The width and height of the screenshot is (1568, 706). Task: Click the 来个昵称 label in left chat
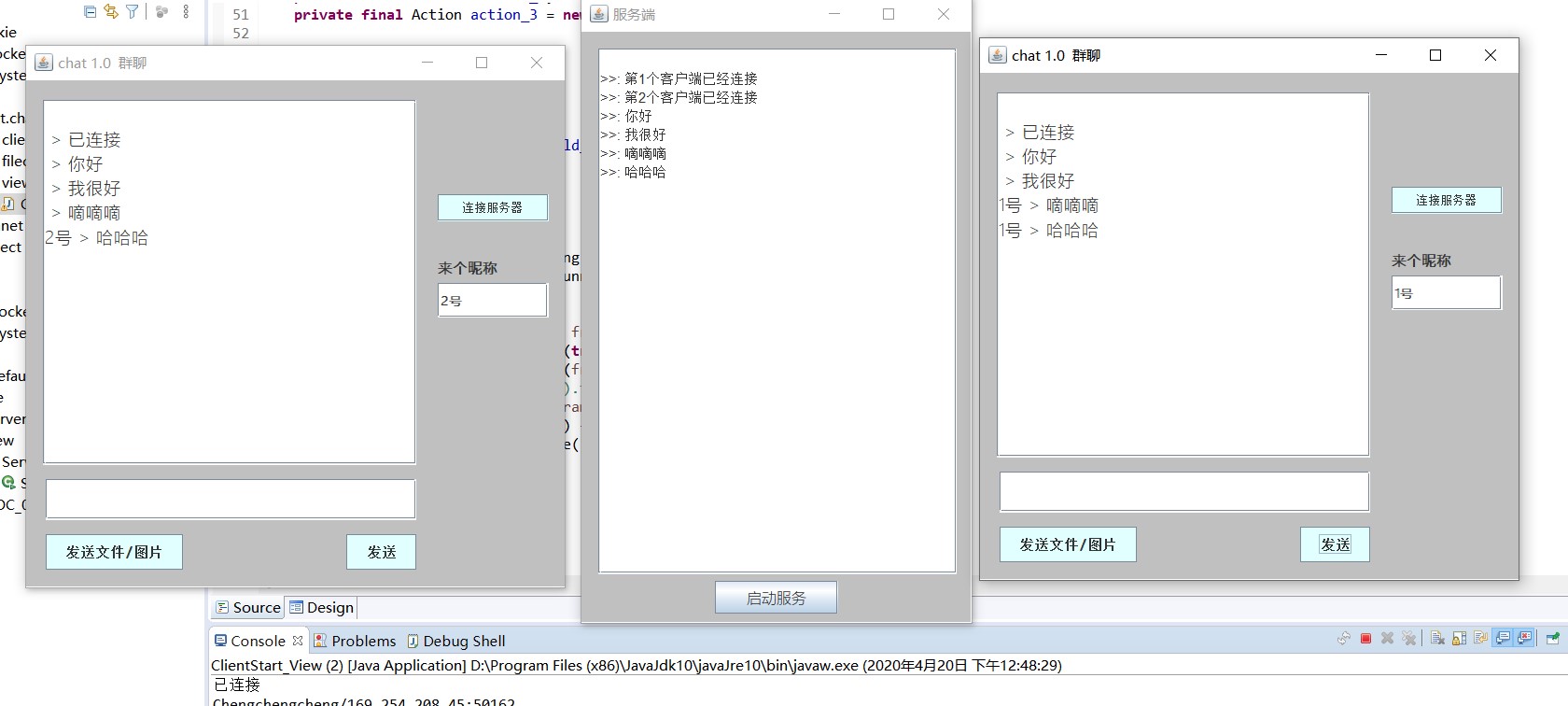point(468,268)
